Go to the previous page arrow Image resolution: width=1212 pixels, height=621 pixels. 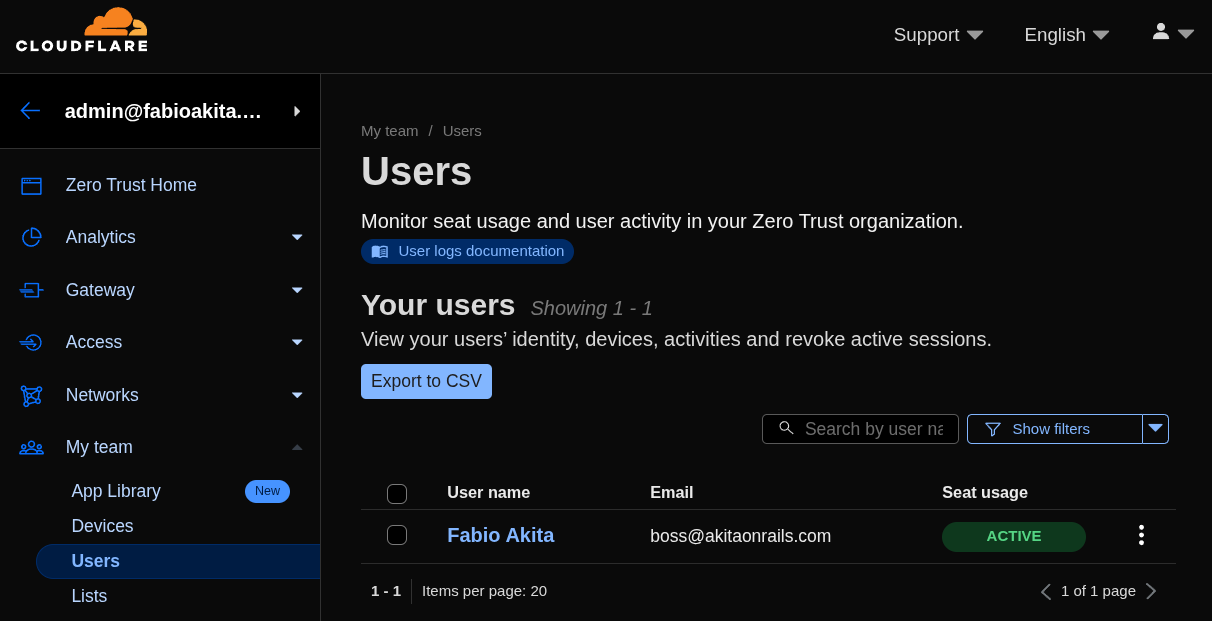coord(1046,591)
